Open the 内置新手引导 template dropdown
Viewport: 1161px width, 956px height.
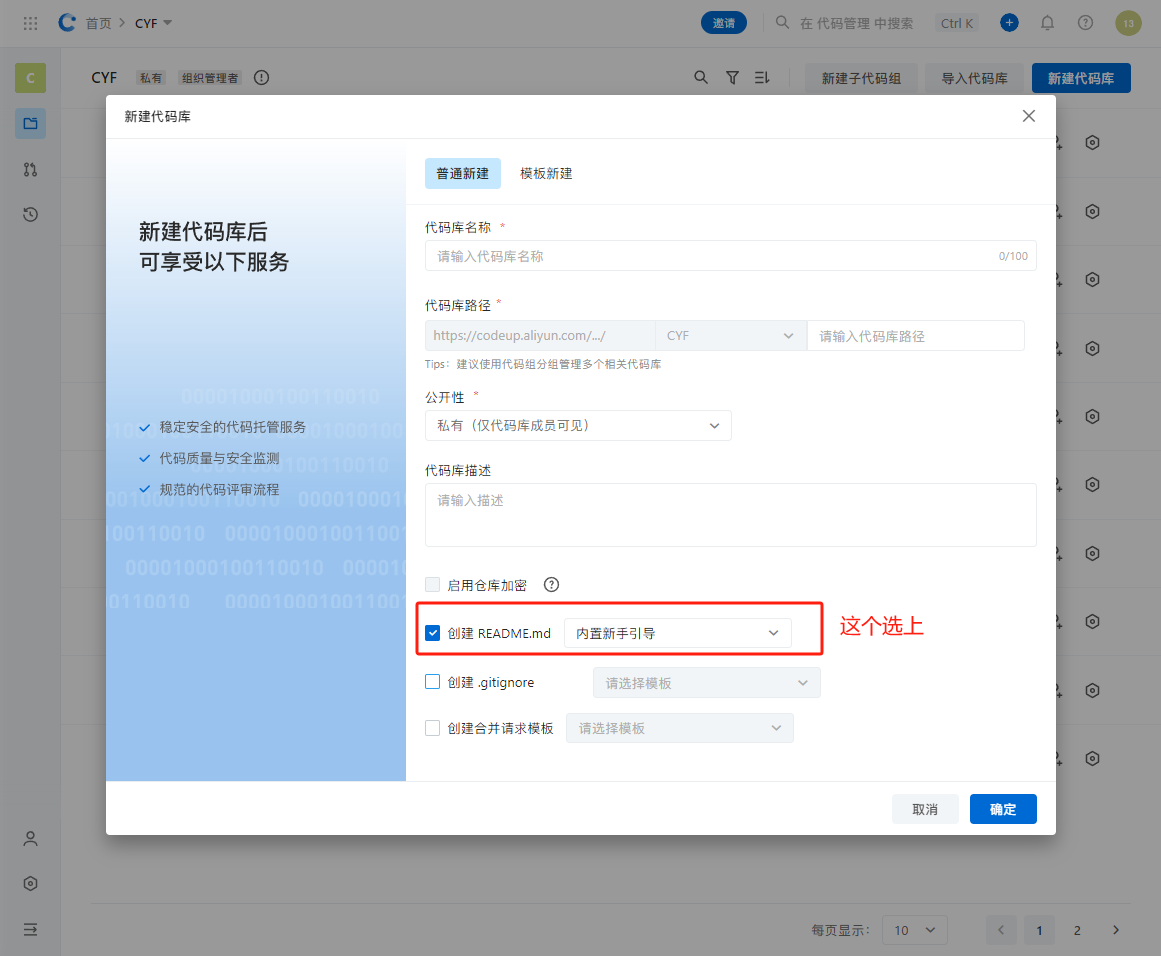pyautogui.click(x=677, y=632)
